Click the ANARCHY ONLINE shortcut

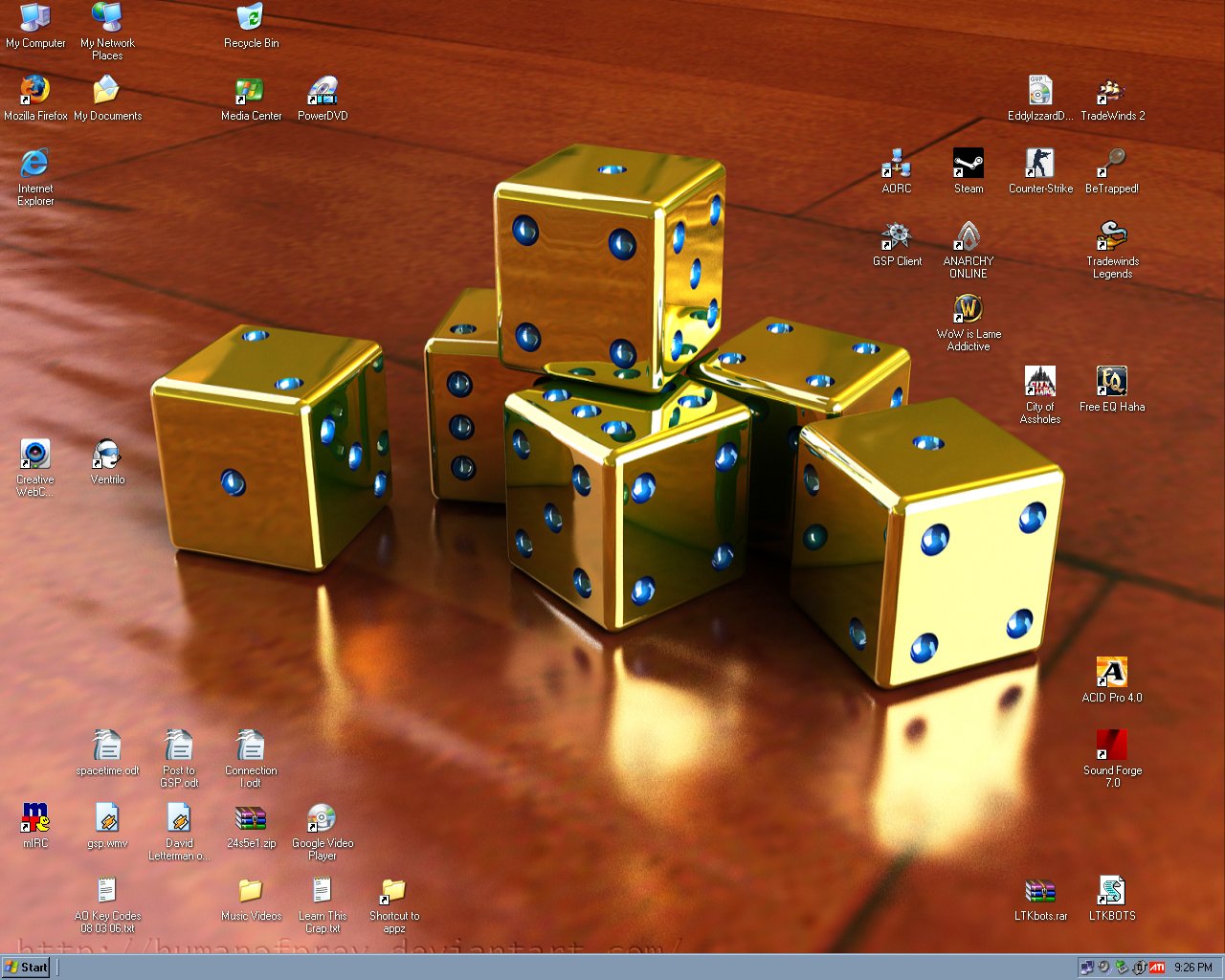pos(969,236)
